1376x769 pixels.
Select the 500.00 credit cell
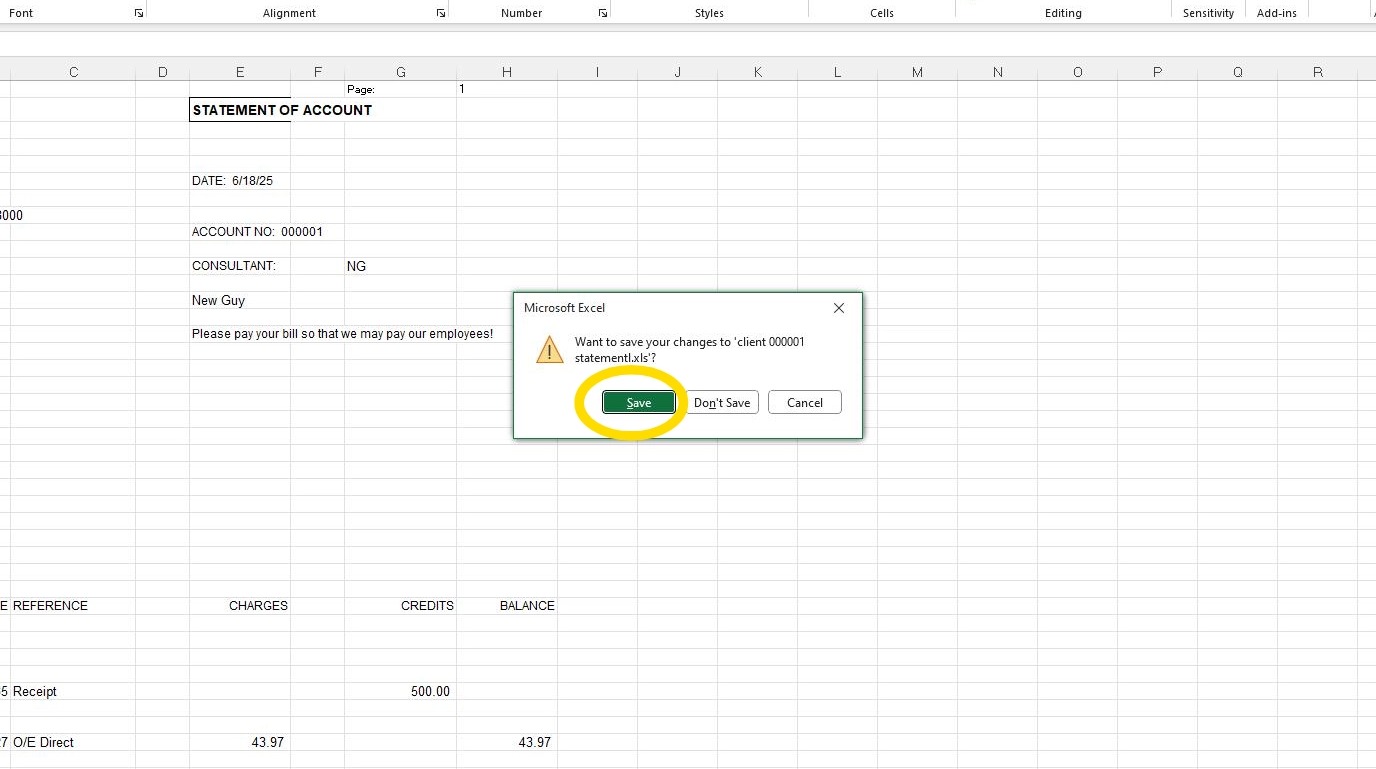[400, 692]
